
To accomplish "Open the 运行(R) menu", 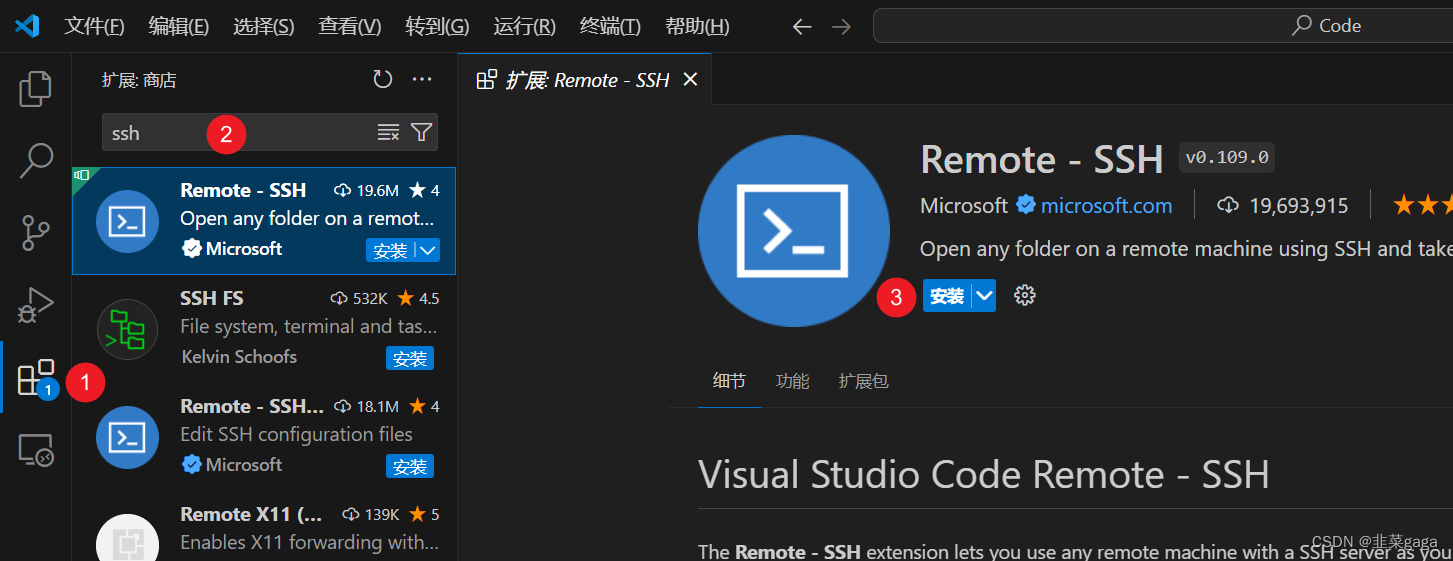I will pos(525,27).
